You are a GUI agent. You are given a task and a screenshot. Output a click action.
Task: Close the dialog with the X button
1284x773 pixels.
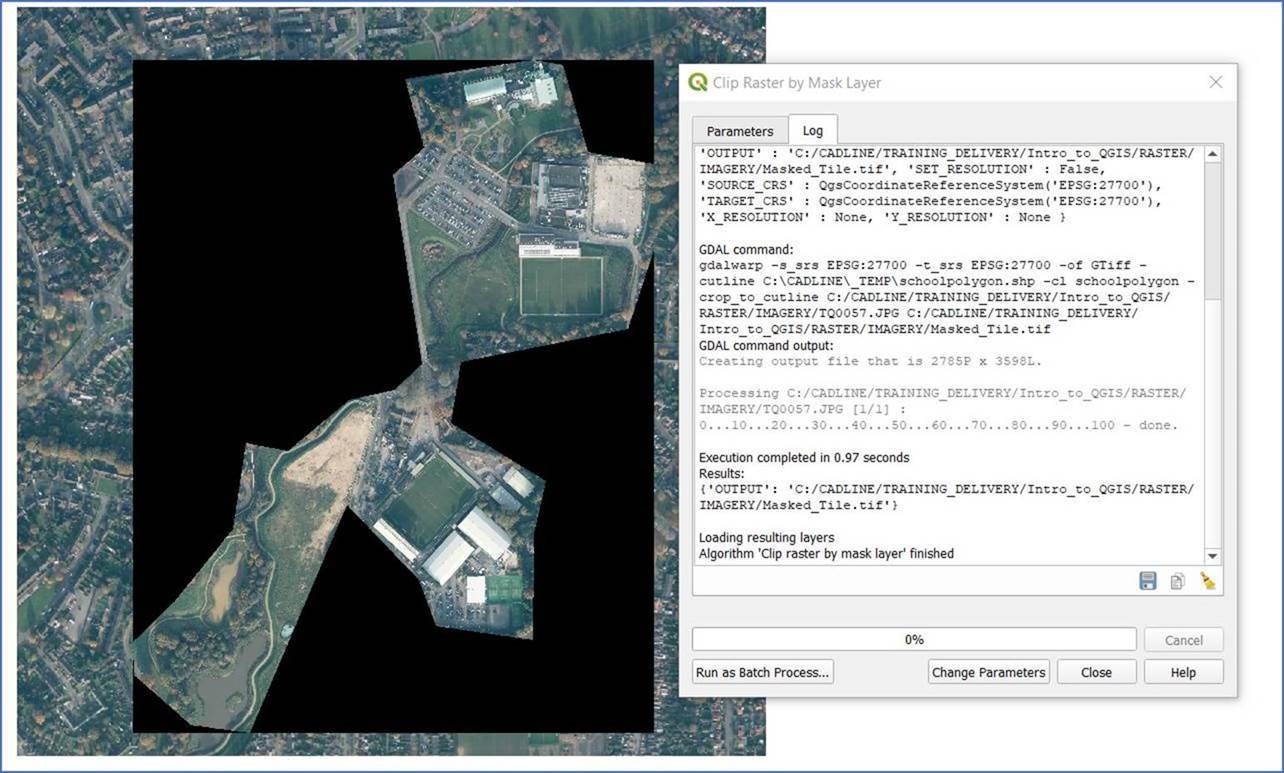pyautogui.click(x=1215, y=82)
